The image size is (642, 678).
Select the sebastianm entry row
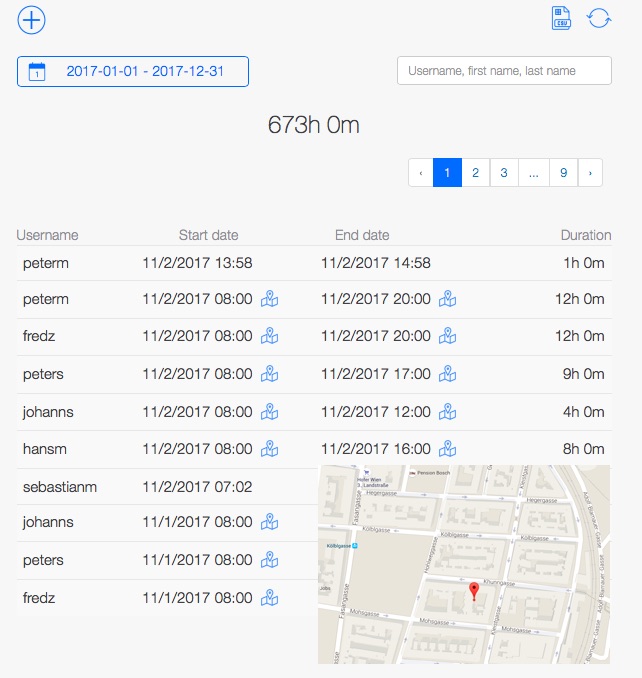tap(60, 487)
